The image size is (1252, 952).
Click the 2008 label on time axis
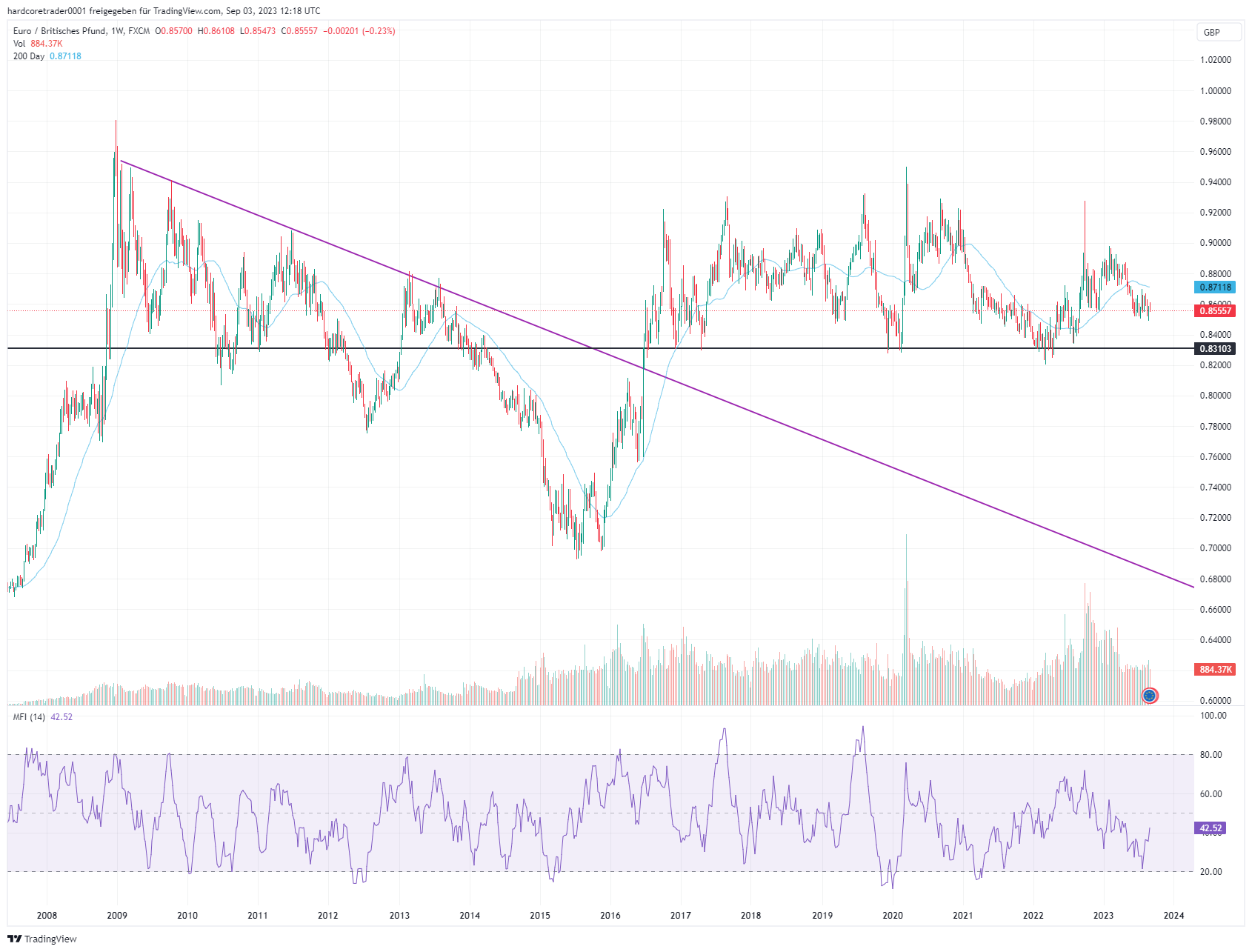pyautogui.click(x=47, y=916)
